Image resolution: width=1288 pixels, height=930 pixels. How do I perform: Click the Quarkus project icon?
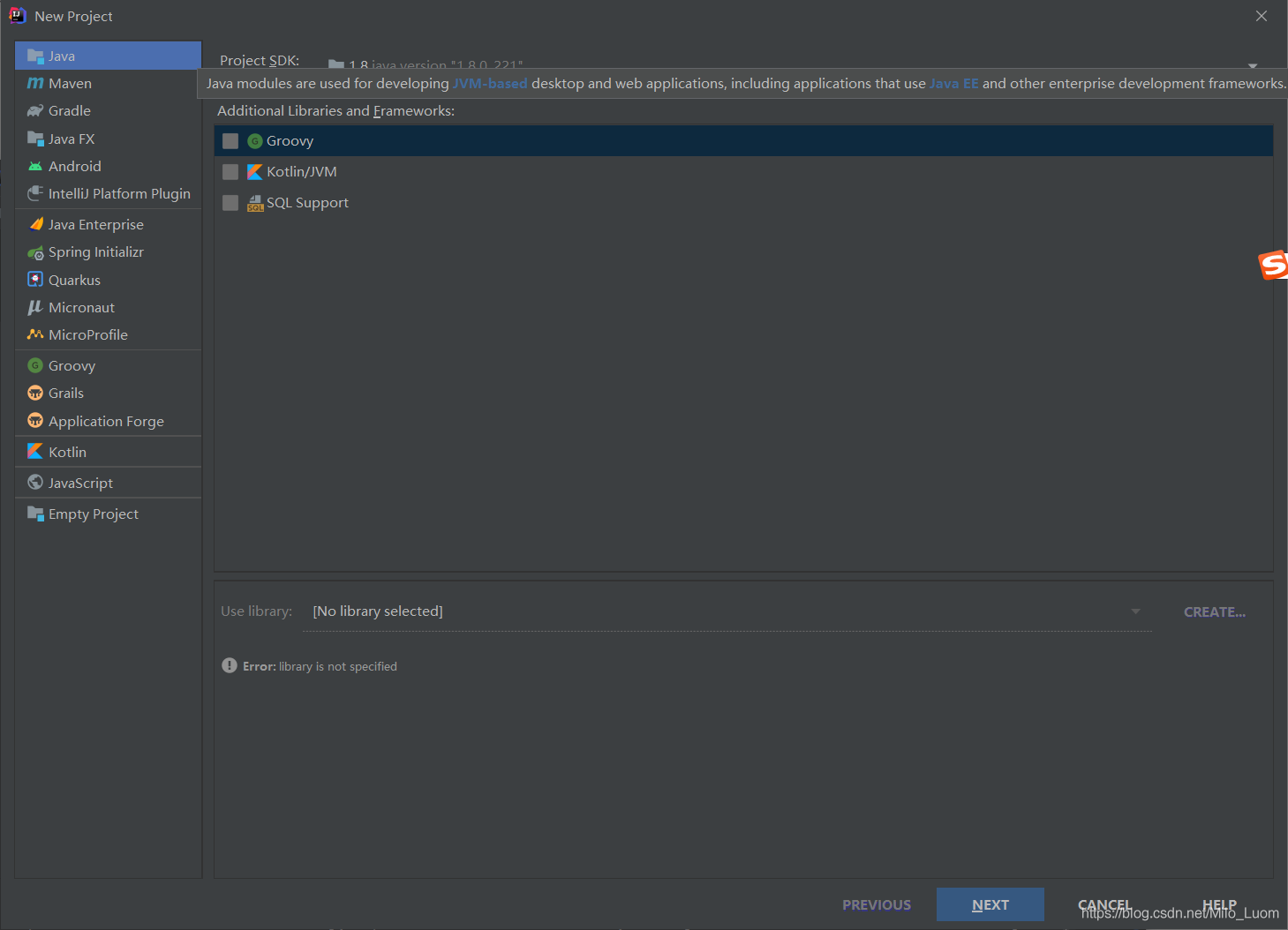[x=35, y=280]
